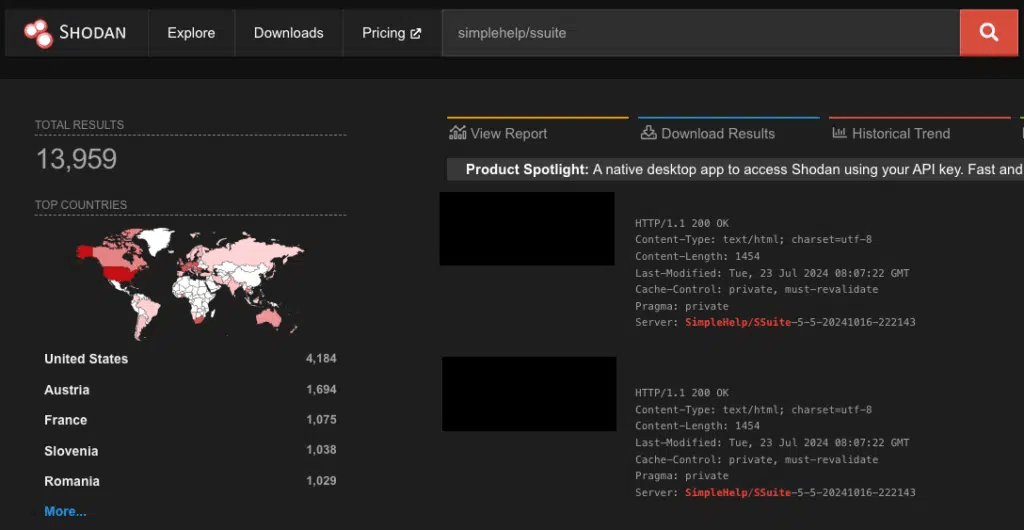Click the red search magnifier button

click(989, 33)
